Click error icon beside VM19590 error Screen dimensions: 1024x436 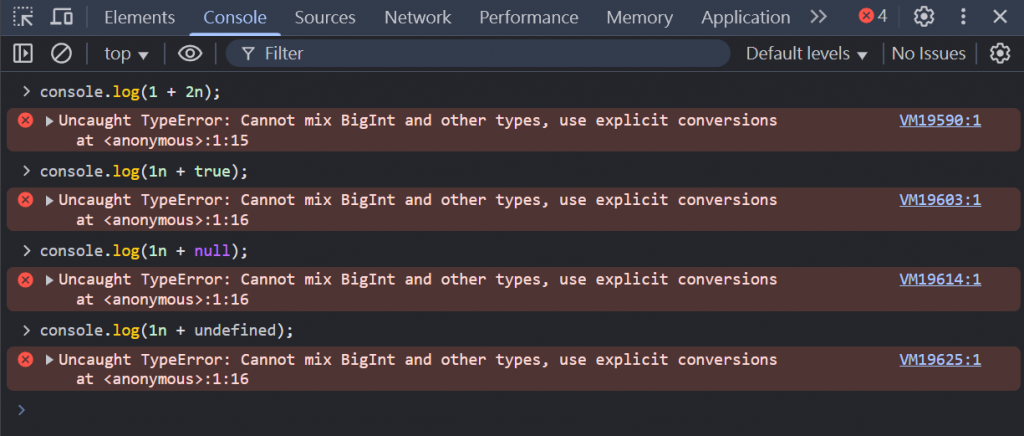pos(26,121)
